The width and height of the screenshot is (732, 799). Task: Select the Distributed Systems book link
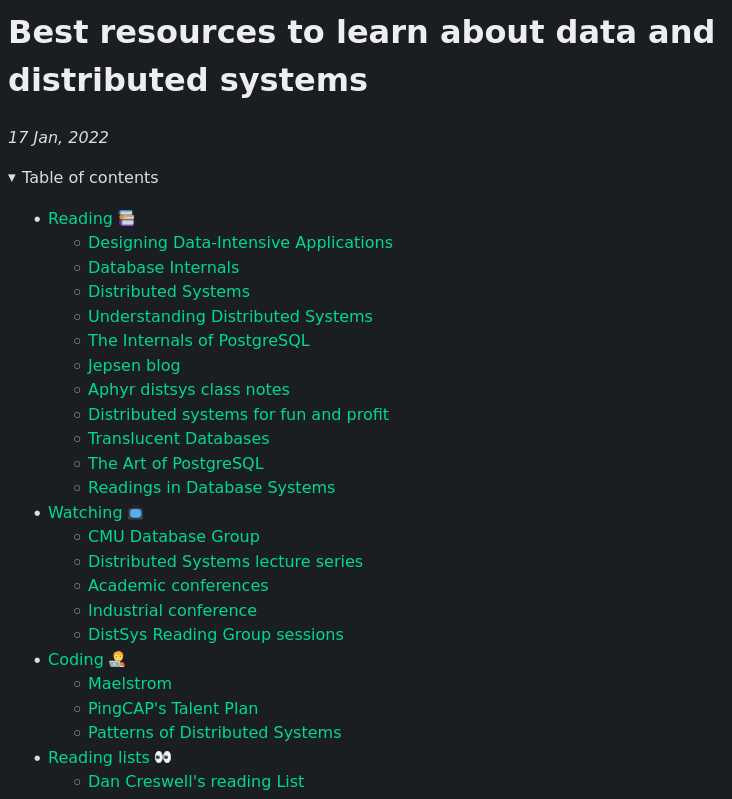coord(169,291)
